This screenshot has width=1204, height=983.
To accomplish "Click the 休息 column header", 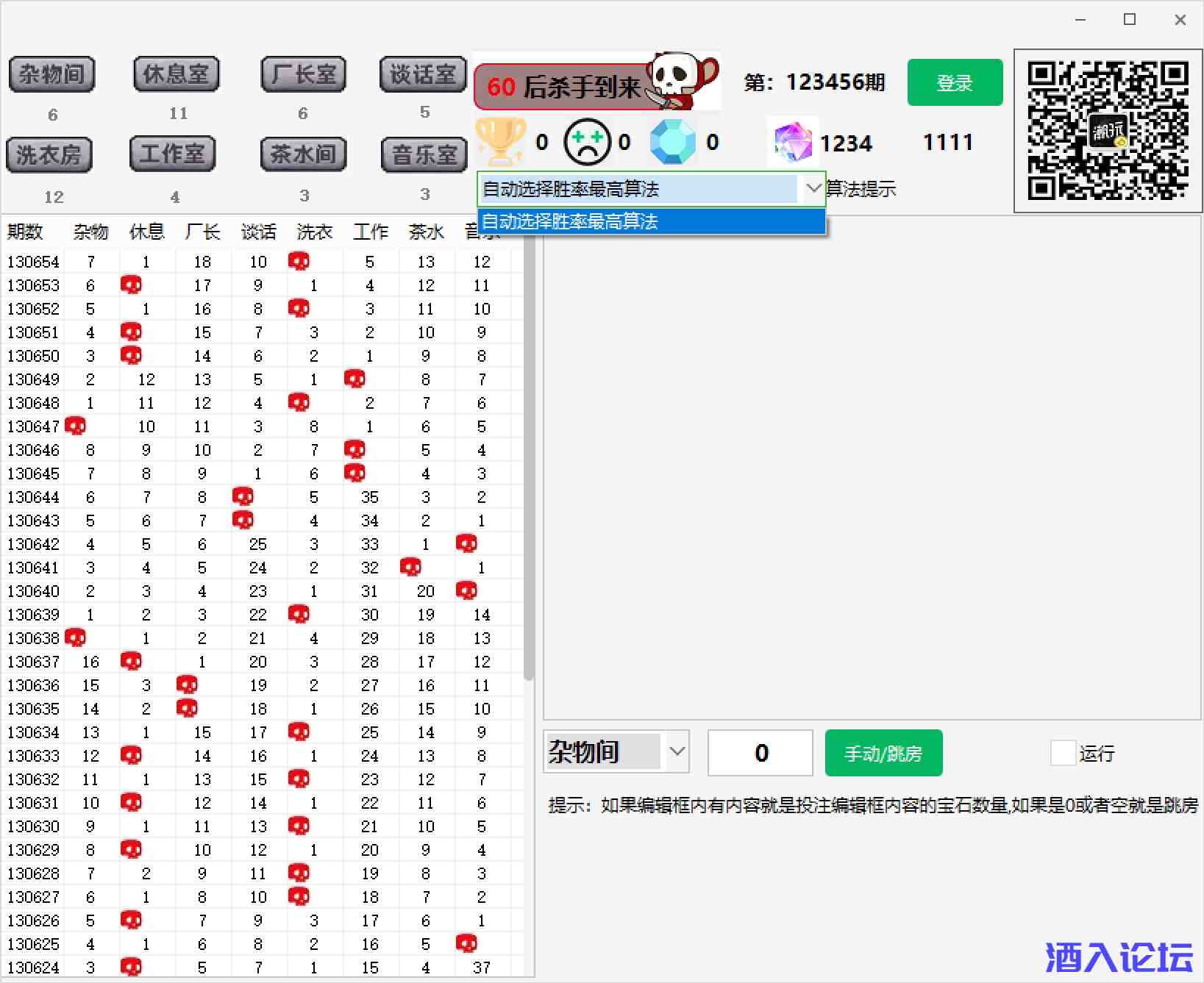I will [146, 232].
